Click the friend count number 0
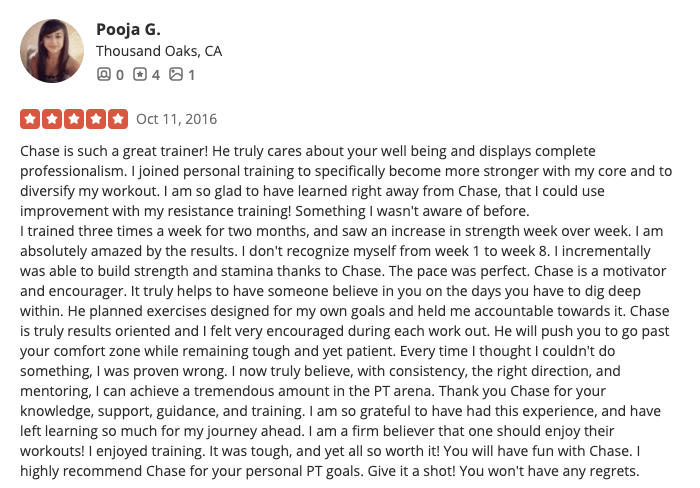Image resolution: width=700 pixels, height=488 pixels. pos(120,75)
